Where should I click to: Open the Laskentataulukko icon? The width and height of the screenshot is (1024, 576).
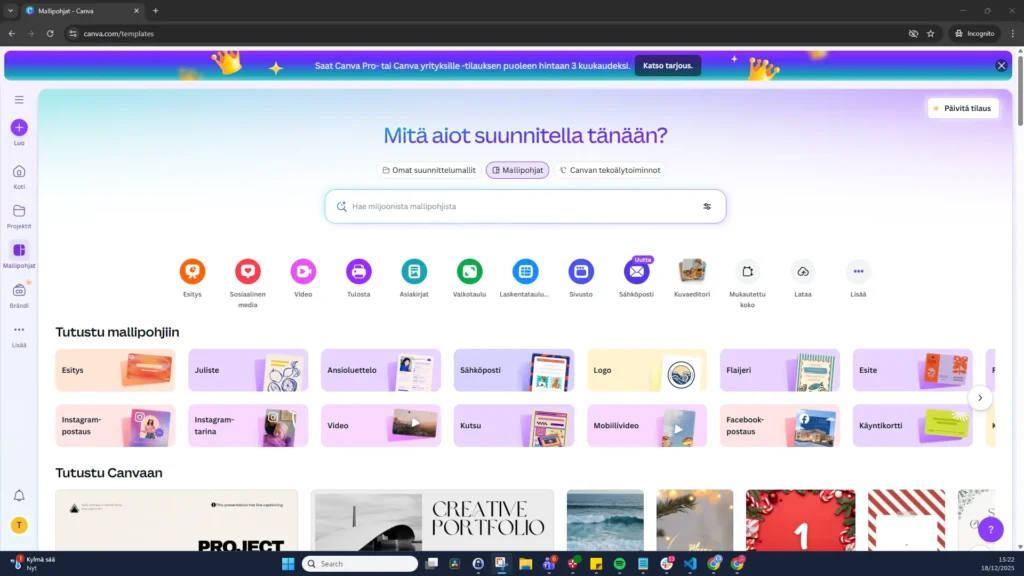[525, 270]
